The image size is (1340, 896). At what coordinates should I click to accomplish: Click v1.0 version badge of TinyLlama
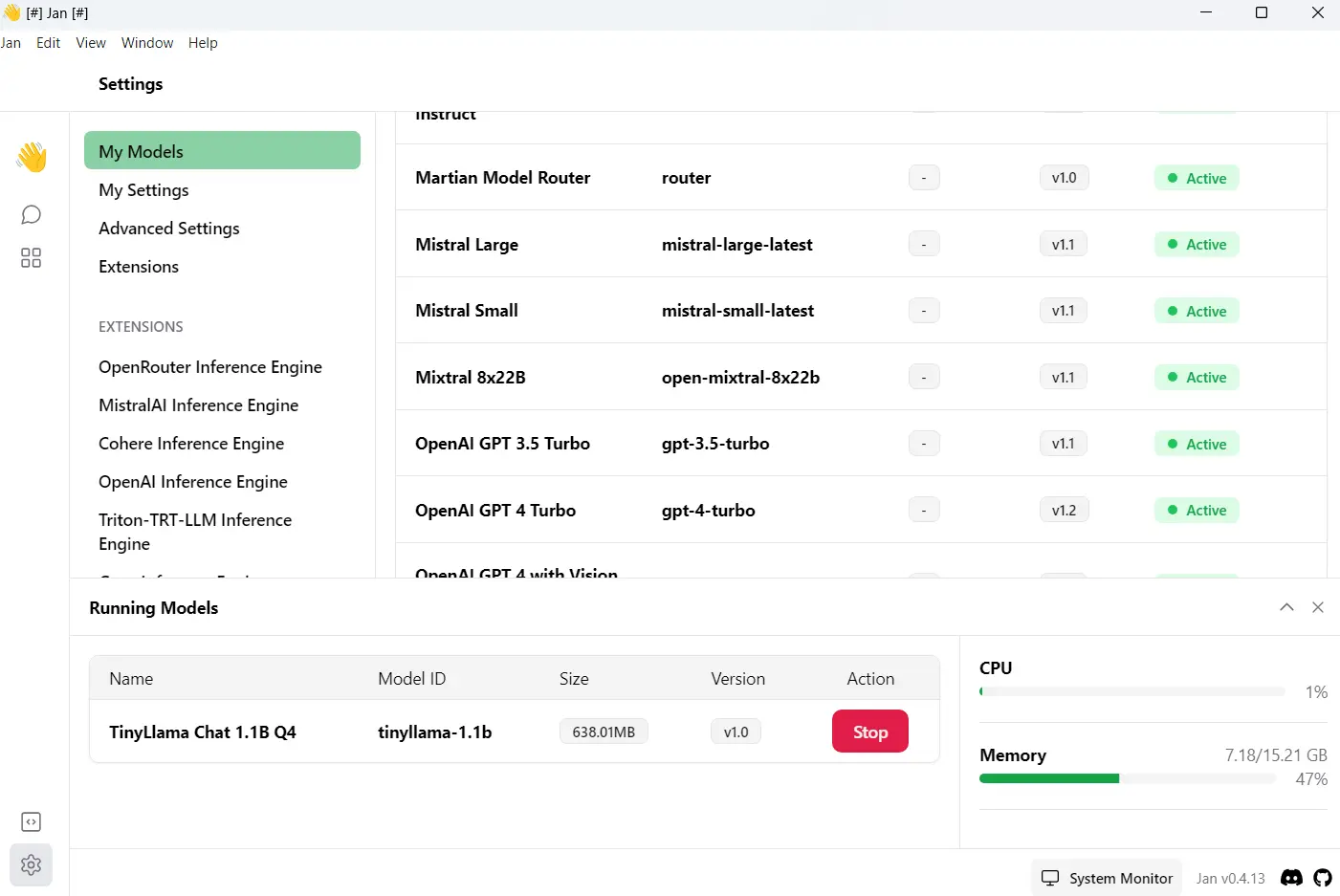click(x=736, y=732)
